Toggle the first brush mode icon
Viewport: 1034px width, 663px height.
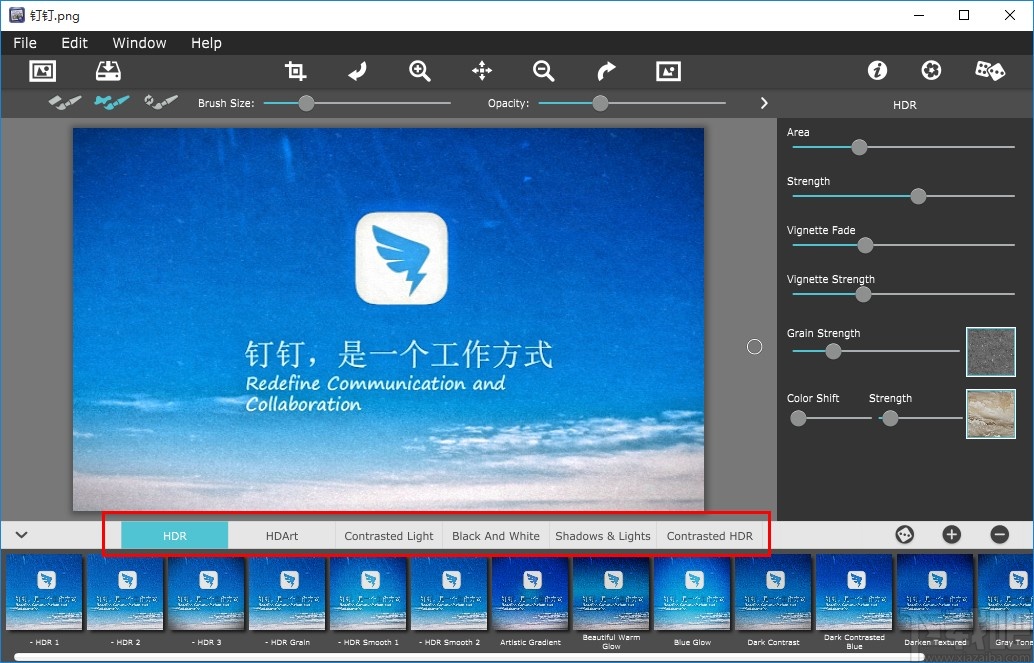click(65, 102)
